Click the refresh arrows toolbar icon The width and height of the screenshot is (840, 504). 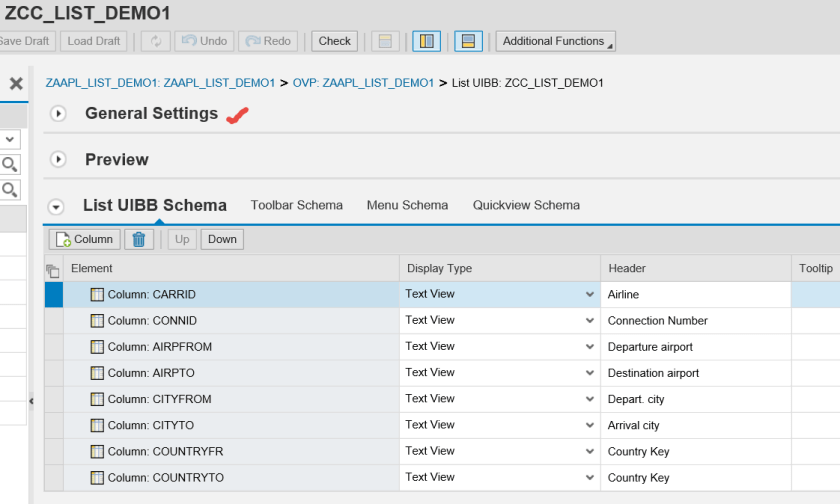point(156,41)
